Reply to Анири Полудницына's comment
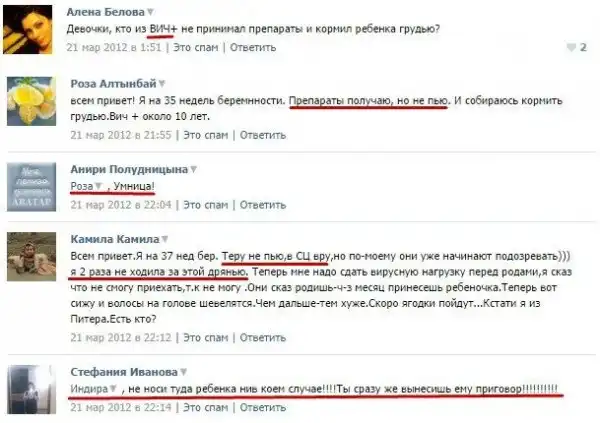 click(x=263, y=205)
